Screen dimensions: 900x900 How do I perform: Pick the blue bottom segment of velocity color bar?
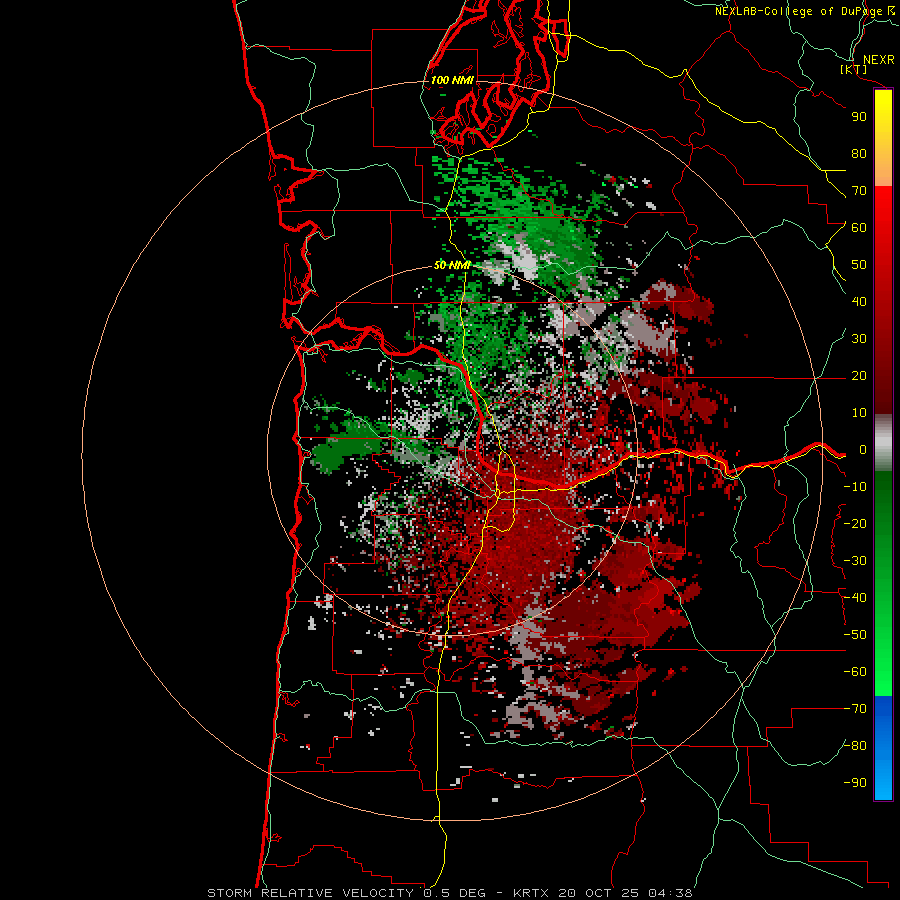883,748
